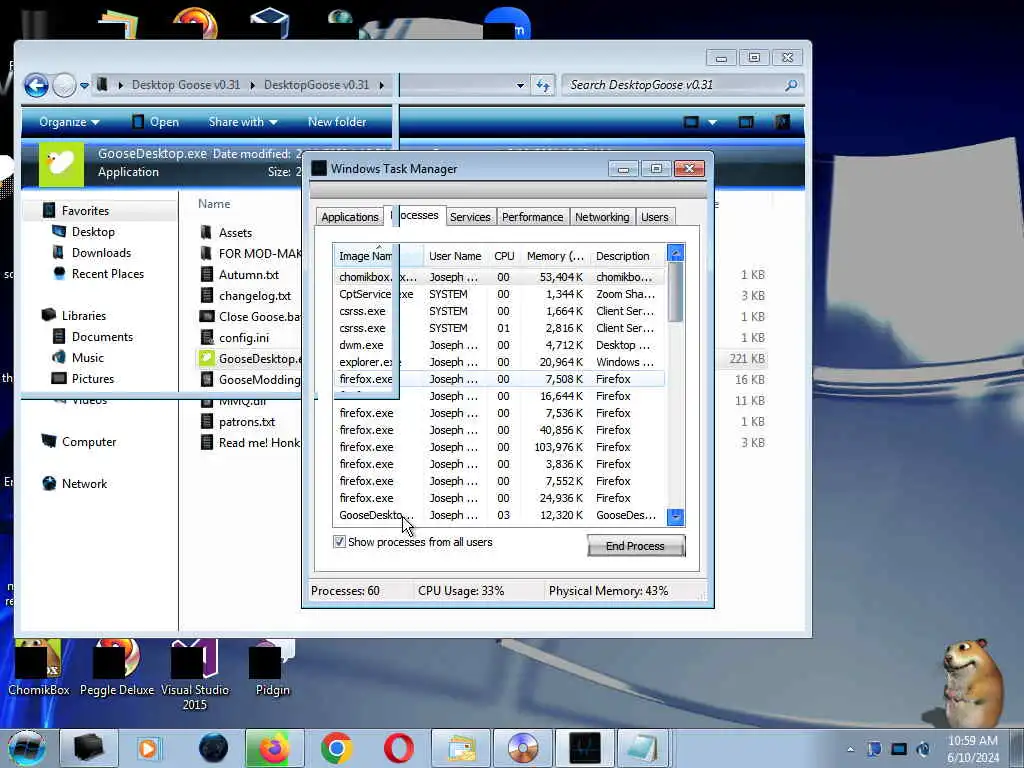Select Favorites in the navigation pane
1024x768 pixels.
coord(85,211)
